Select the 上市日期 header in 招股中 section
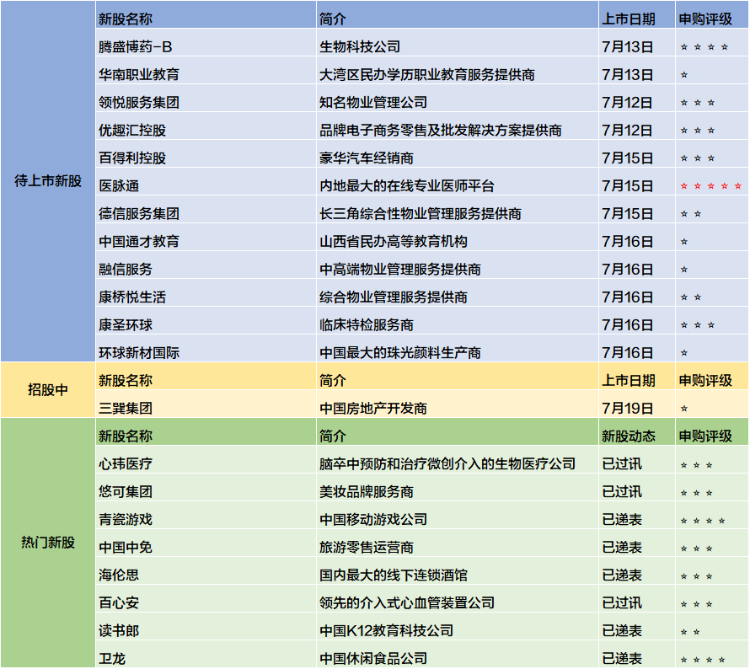750x669 pixels. [629, 381]
